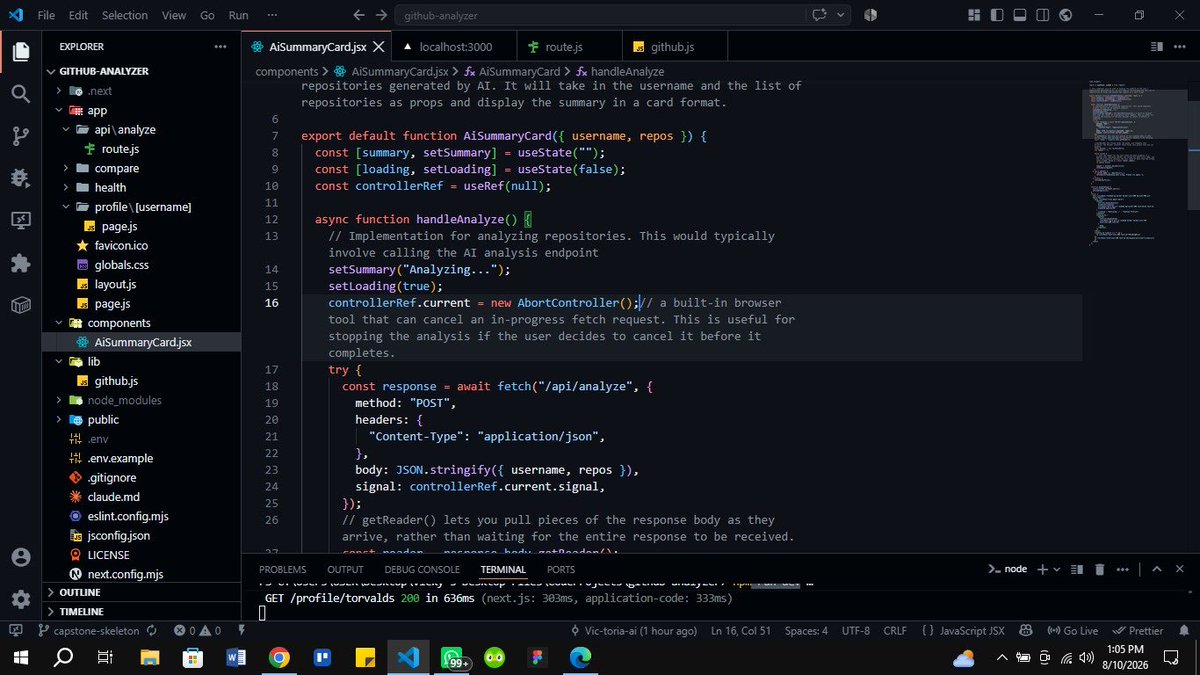Maximize the terminal panel size

click(1156, 569)
